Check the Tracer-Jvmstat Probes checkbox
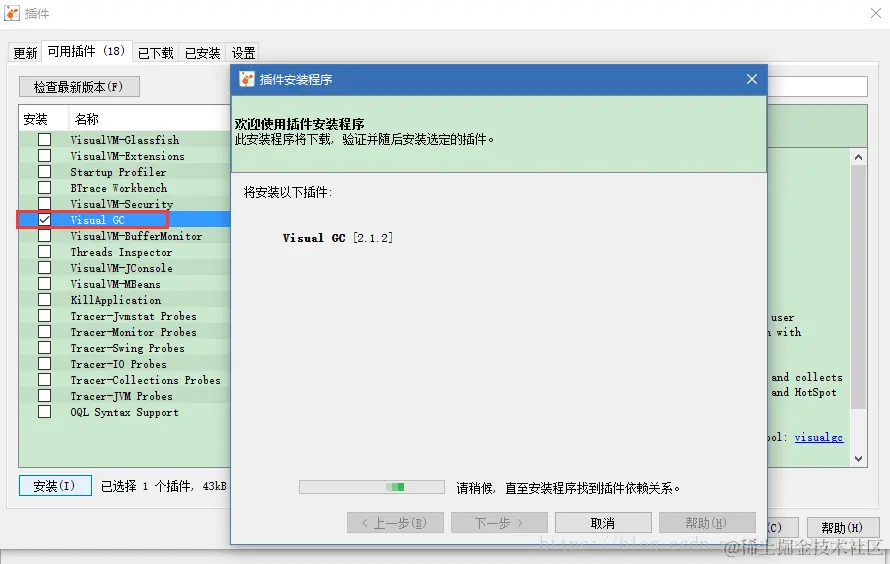The image size is (890, 564). (x=44, y=315)
